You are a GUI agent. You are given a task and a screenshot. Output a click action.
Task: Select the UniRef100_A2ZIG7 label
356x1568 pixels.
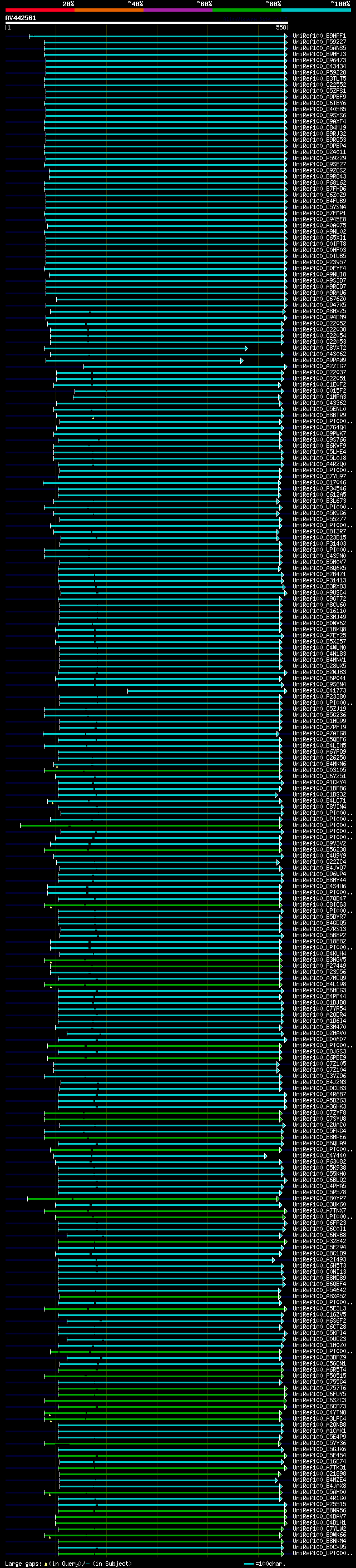click(x=319, y=367)
